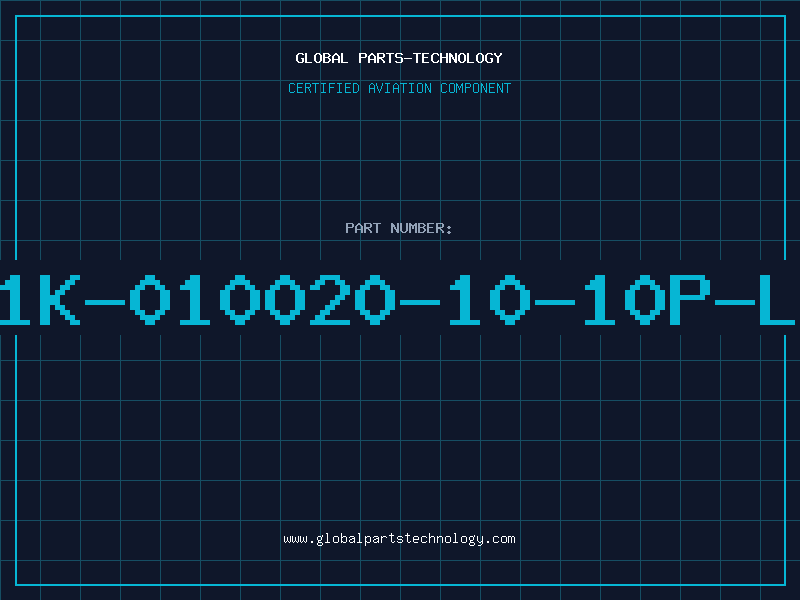Open the www.globalpartstechnology.com link
This screenshot has height=600, width=800.
[x=399, y=539]
